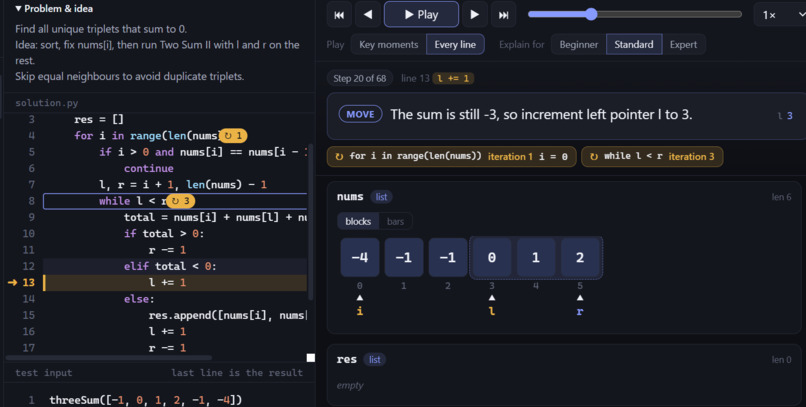
Task: Click the i pointer marker
Action: tap(360, 305)
